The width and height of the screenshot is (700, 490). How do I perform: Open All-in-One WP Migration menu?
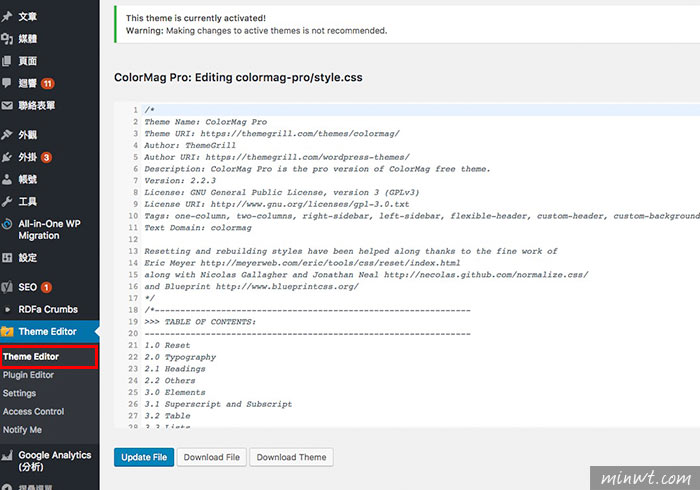tap(50, 229)
